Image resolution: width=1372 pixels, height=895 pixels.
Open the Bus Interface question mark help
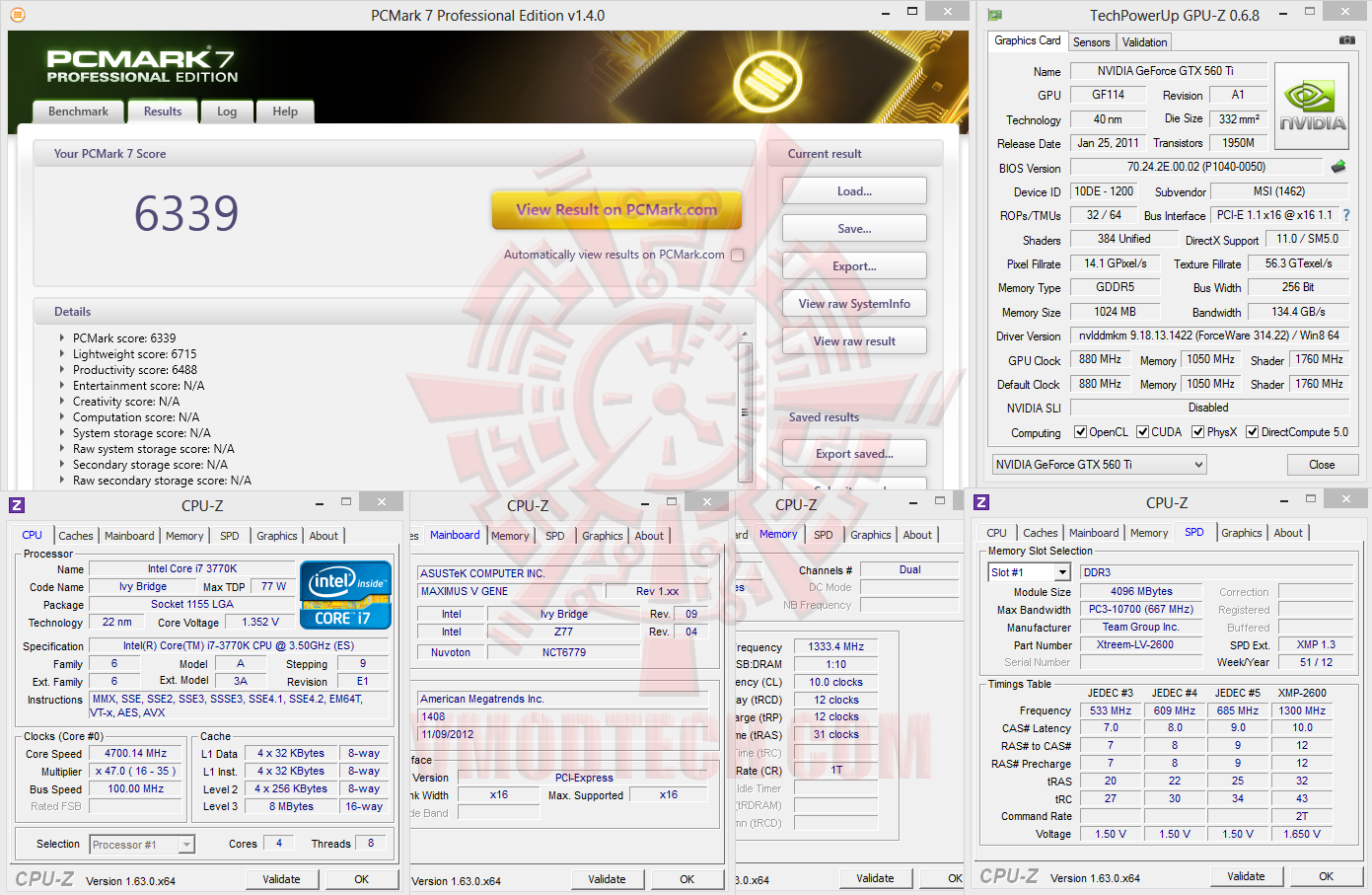[x=1346, y=215]
